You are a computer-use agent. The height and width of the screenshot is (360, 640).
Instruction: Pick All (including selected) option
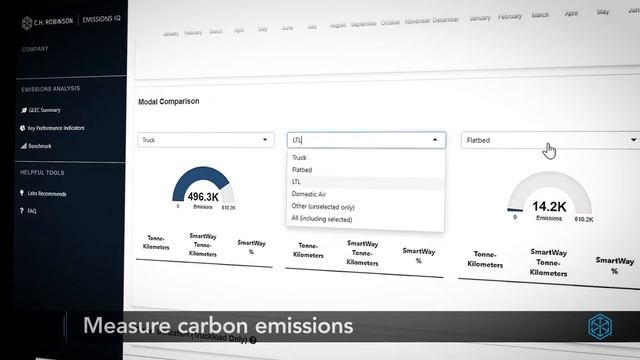coord(366,219)
